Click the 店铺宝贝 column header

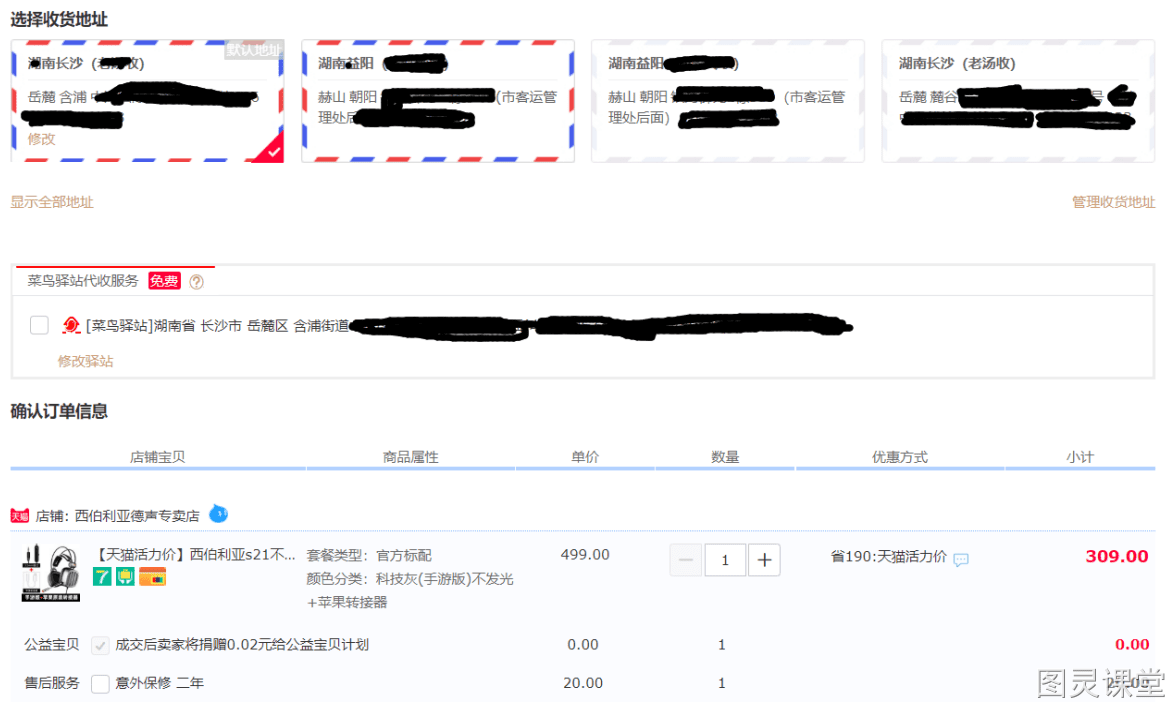point(157,457)
